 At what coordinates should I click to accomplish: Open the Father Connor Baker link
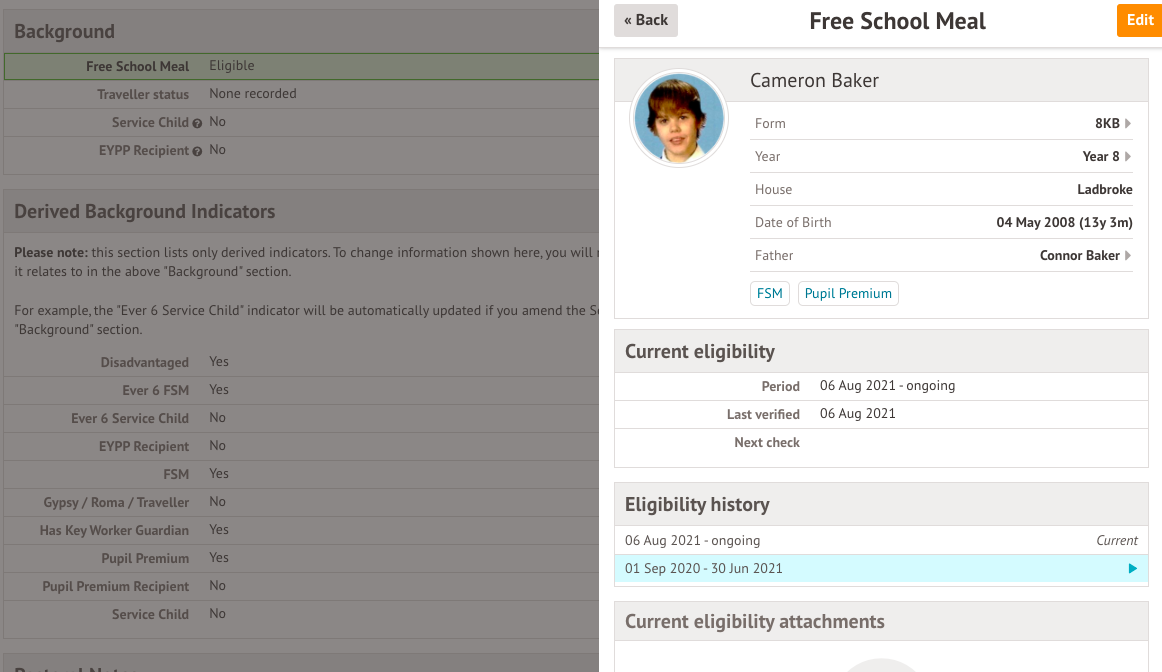click(1079, 256)
